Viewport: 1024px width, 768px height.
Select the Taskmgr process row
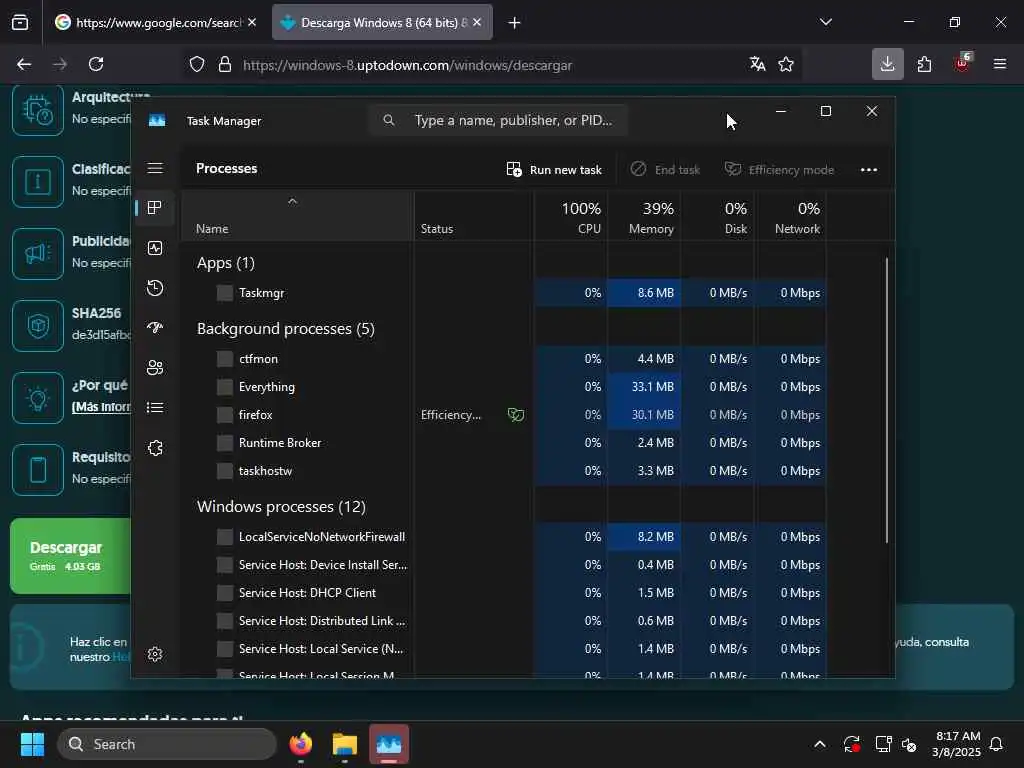tap(503, 293)
